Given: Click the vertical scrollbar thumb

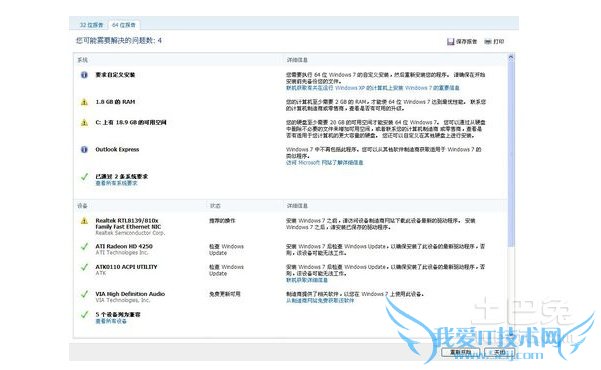Looking at the screenshot, I should click(x=511, y=153).
